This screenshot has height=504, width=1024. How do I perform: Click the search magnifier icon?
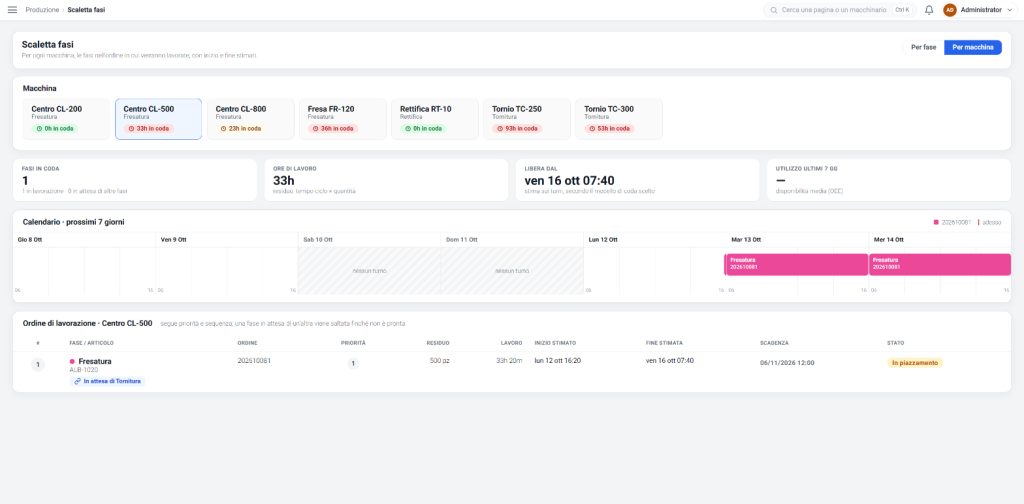point(774,10)
